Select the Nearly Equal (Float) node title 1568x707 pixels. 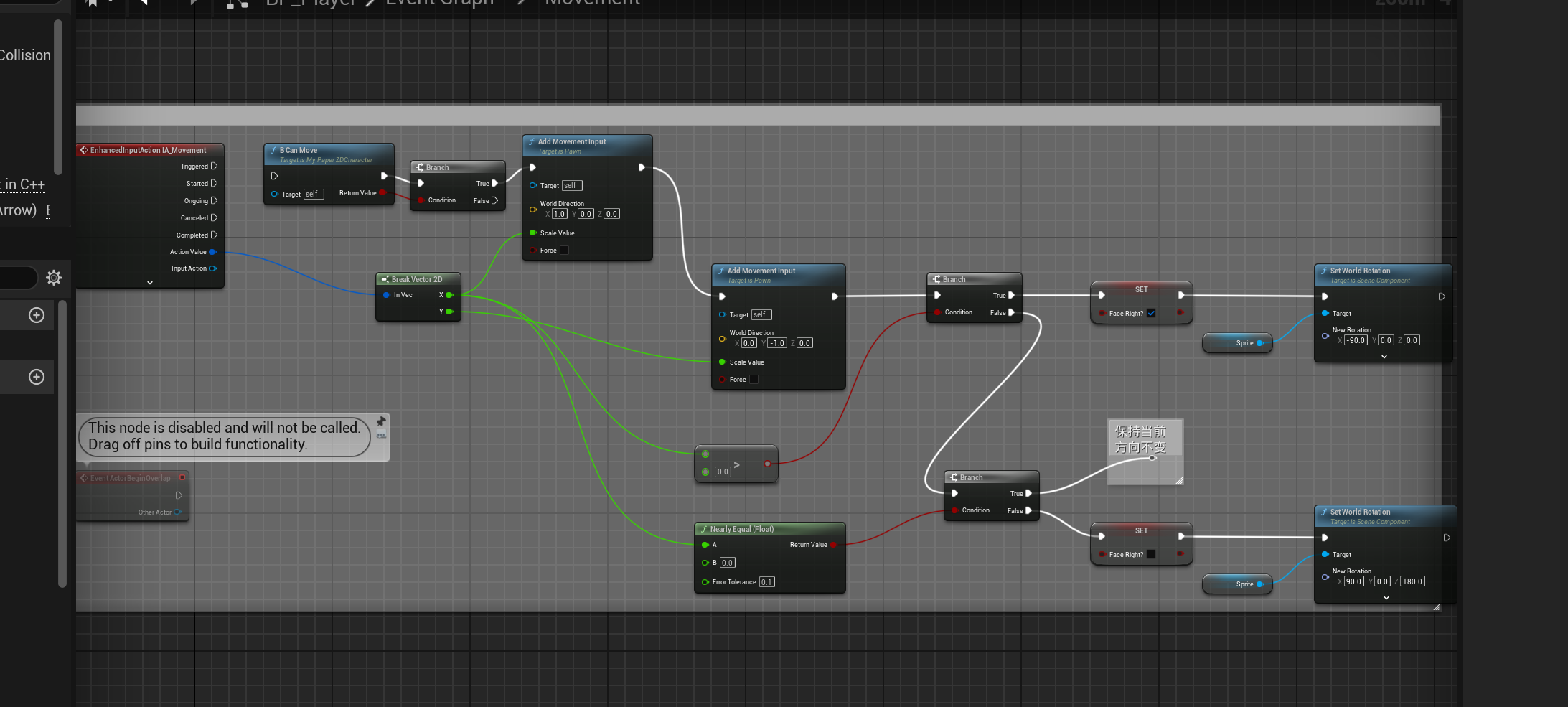coord(742,529)
